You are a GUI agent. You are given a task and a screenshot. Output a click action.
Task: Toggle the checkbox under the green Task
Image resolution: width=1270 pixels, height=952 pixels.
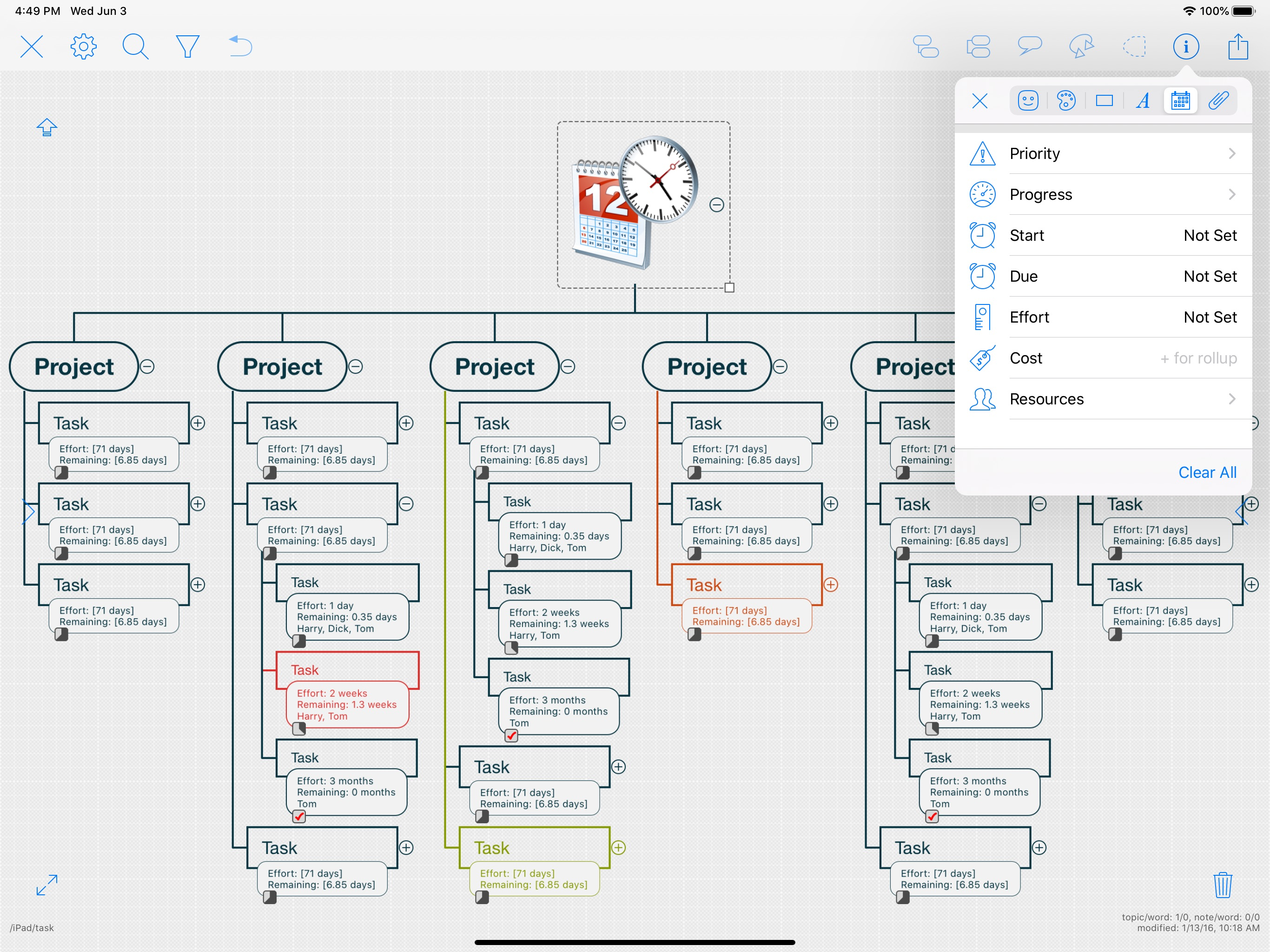(482, 897)
